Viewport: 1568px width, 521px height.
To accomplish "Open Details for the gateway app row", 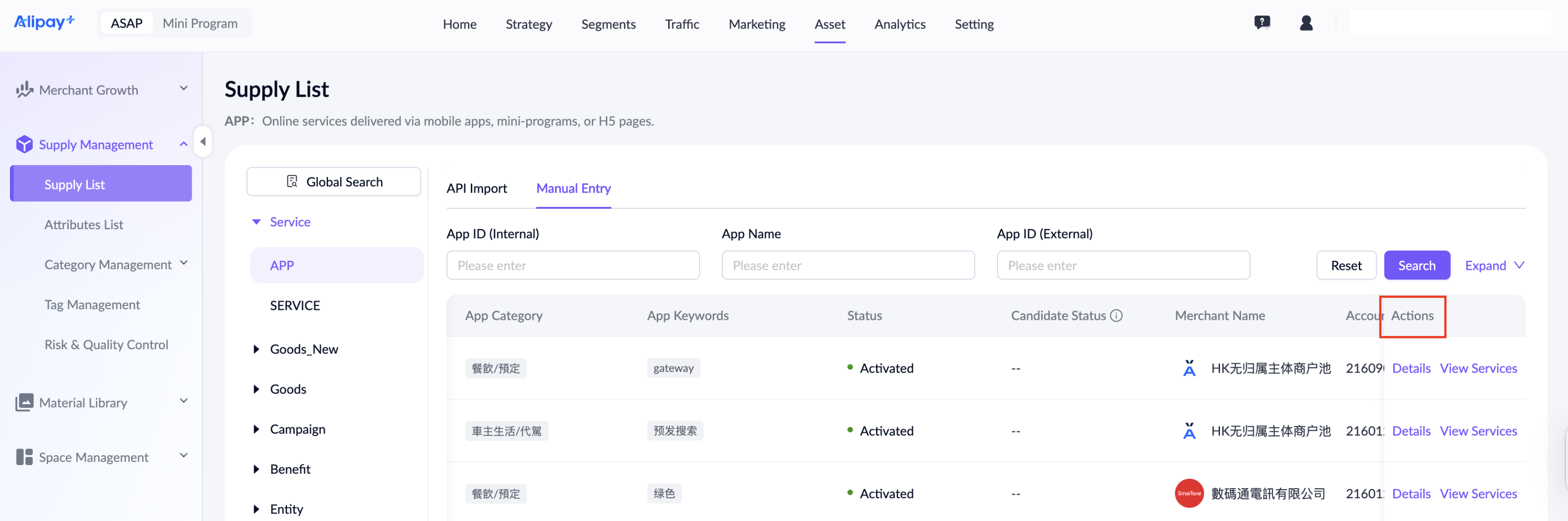I will click(x=1411, y=368).
